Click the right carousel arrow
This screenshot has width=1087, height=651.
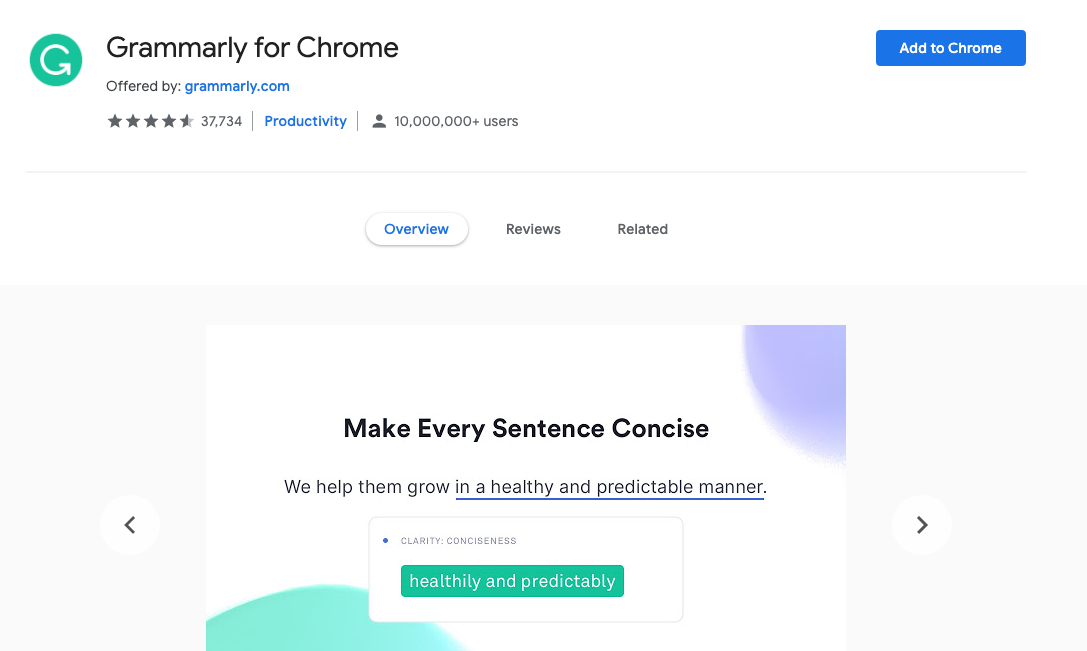click(x=921, y=524)
